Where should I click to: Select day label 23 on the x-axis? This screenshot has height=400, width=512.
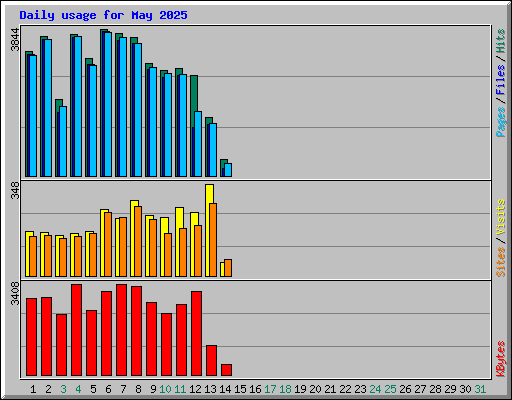[x=360, y=389]
